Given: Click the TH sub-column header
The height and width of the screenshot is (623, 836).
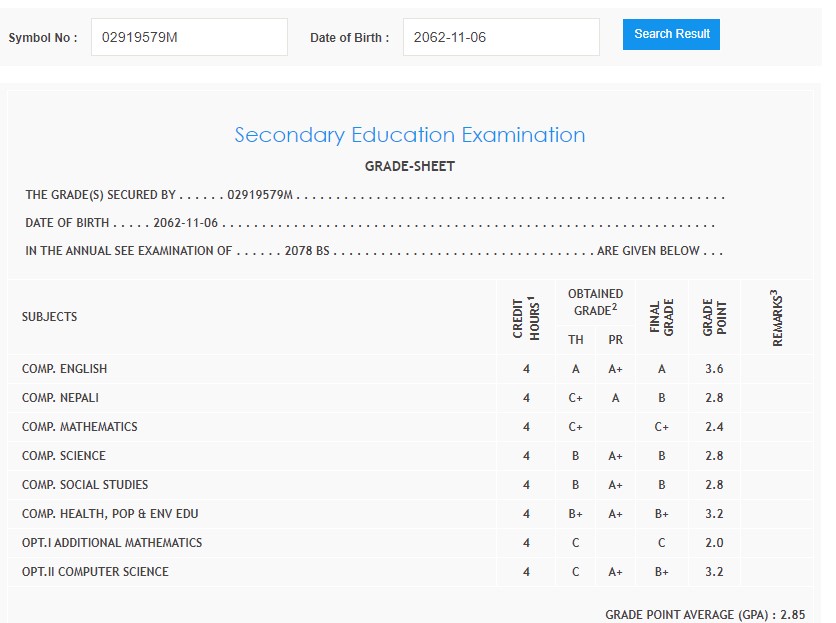Looking at the screenshot, I should 576,340.
